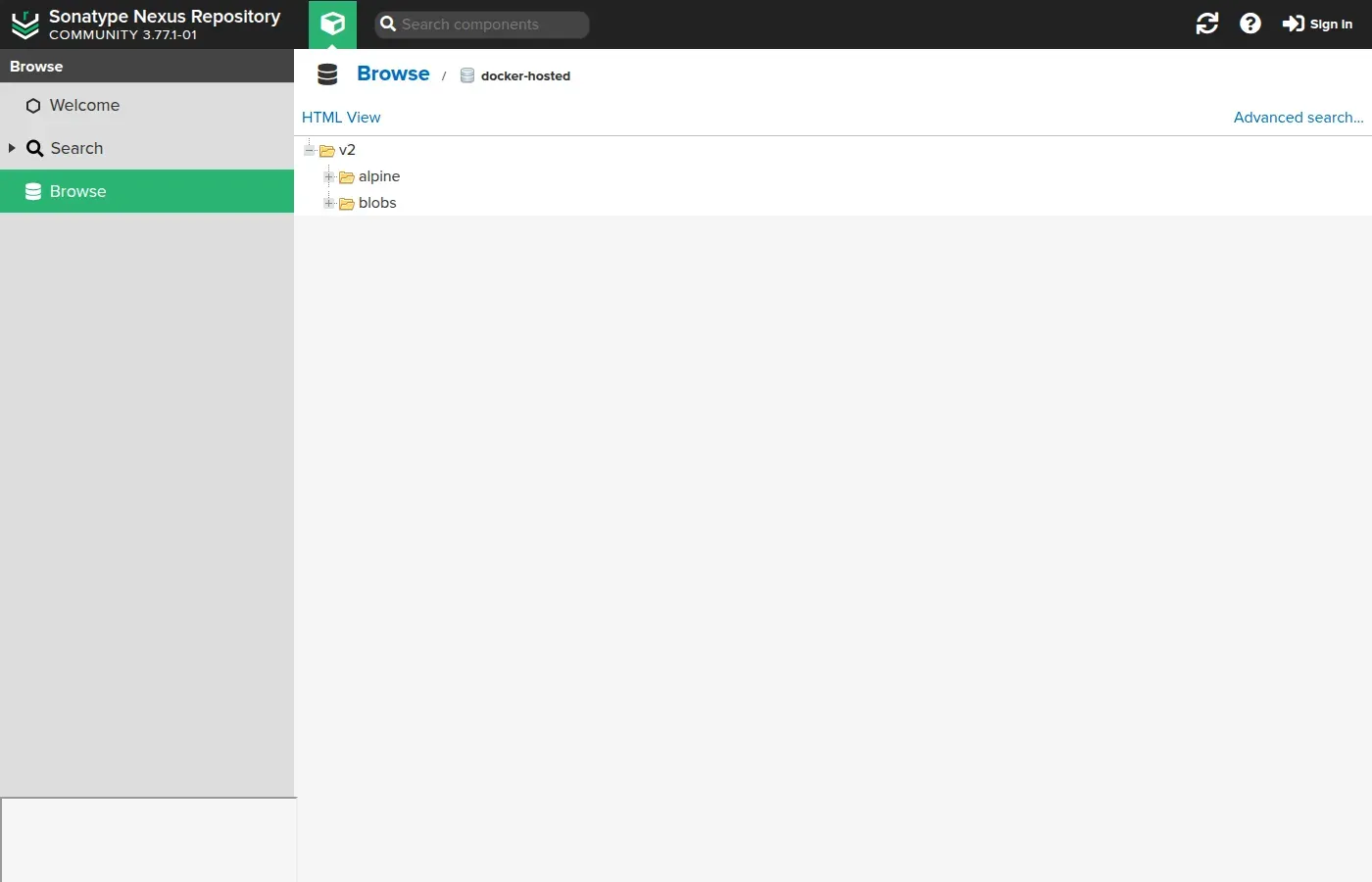Screen dimensions: 1372x882
Task: Open HTML View link
Action: coord(341,117)
